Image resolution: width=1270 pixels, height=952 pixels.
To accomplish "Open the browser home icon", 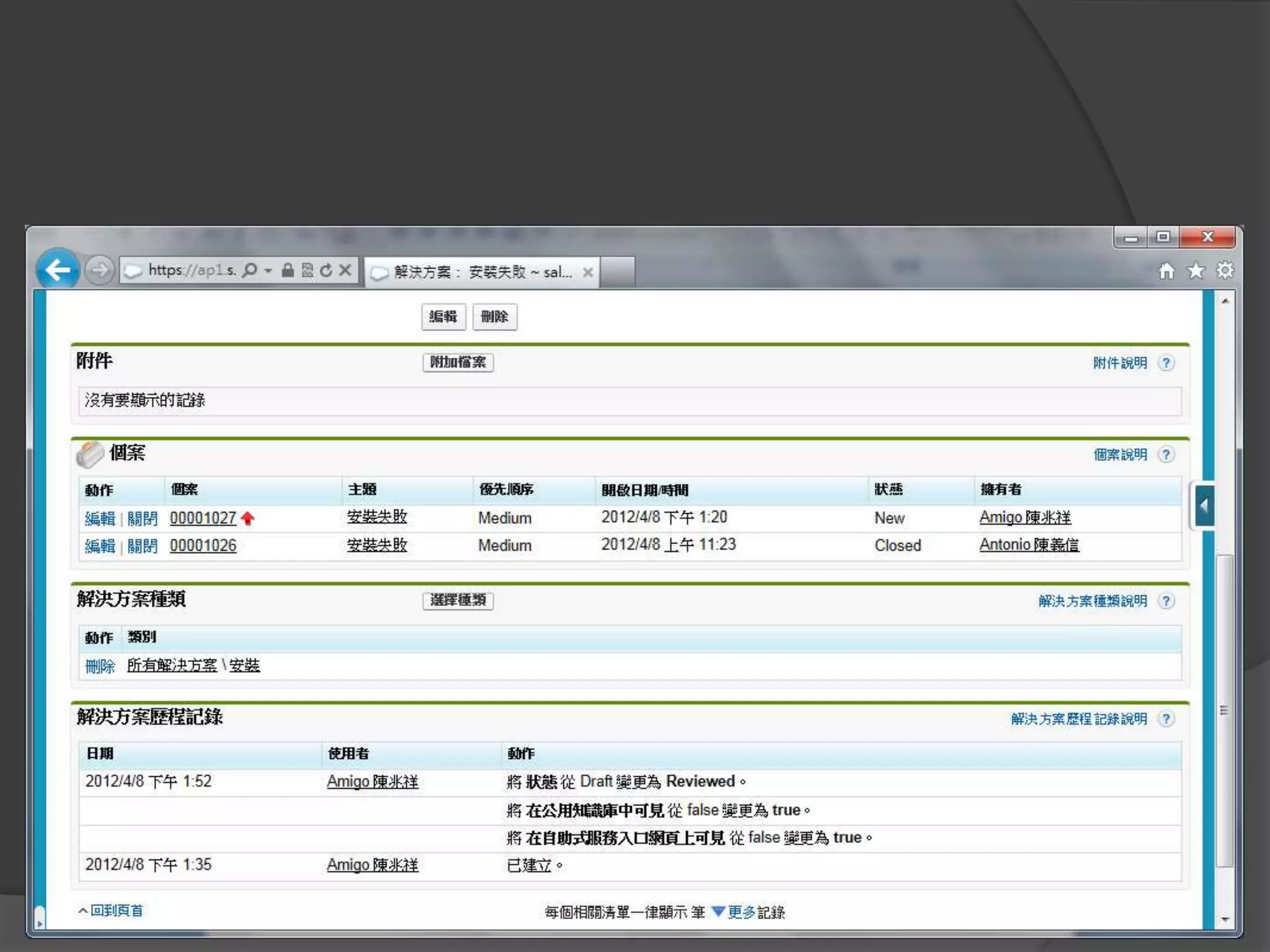I will coord(1166,271).
